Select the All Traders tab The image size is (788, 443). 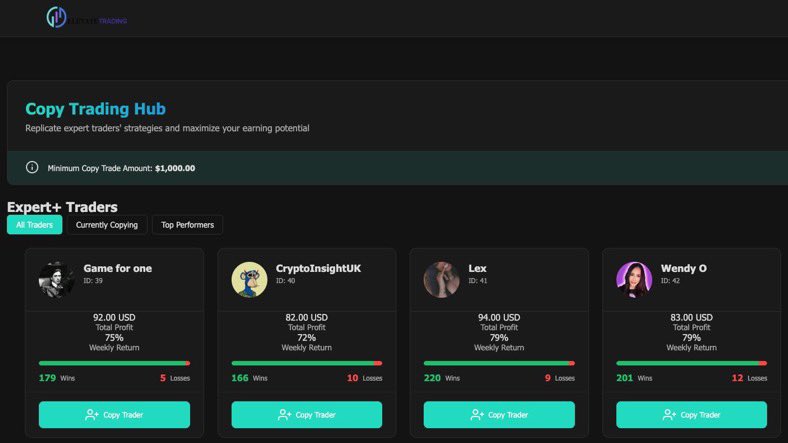pos(34,225)
